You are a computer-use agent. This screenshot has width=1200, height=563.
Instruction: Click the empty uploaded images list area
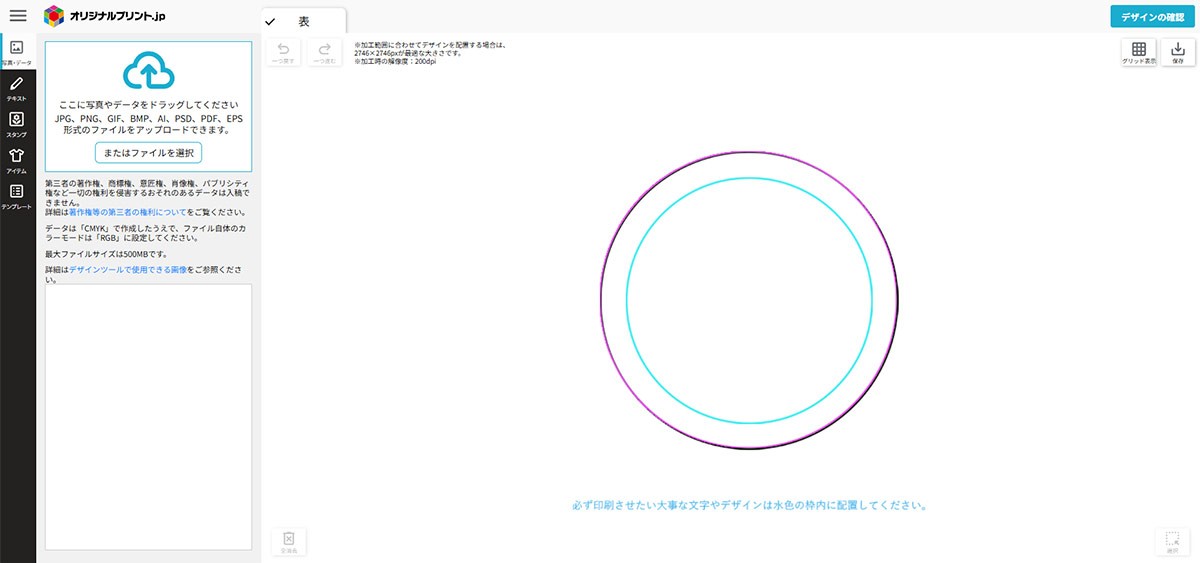tap(148, 417)
